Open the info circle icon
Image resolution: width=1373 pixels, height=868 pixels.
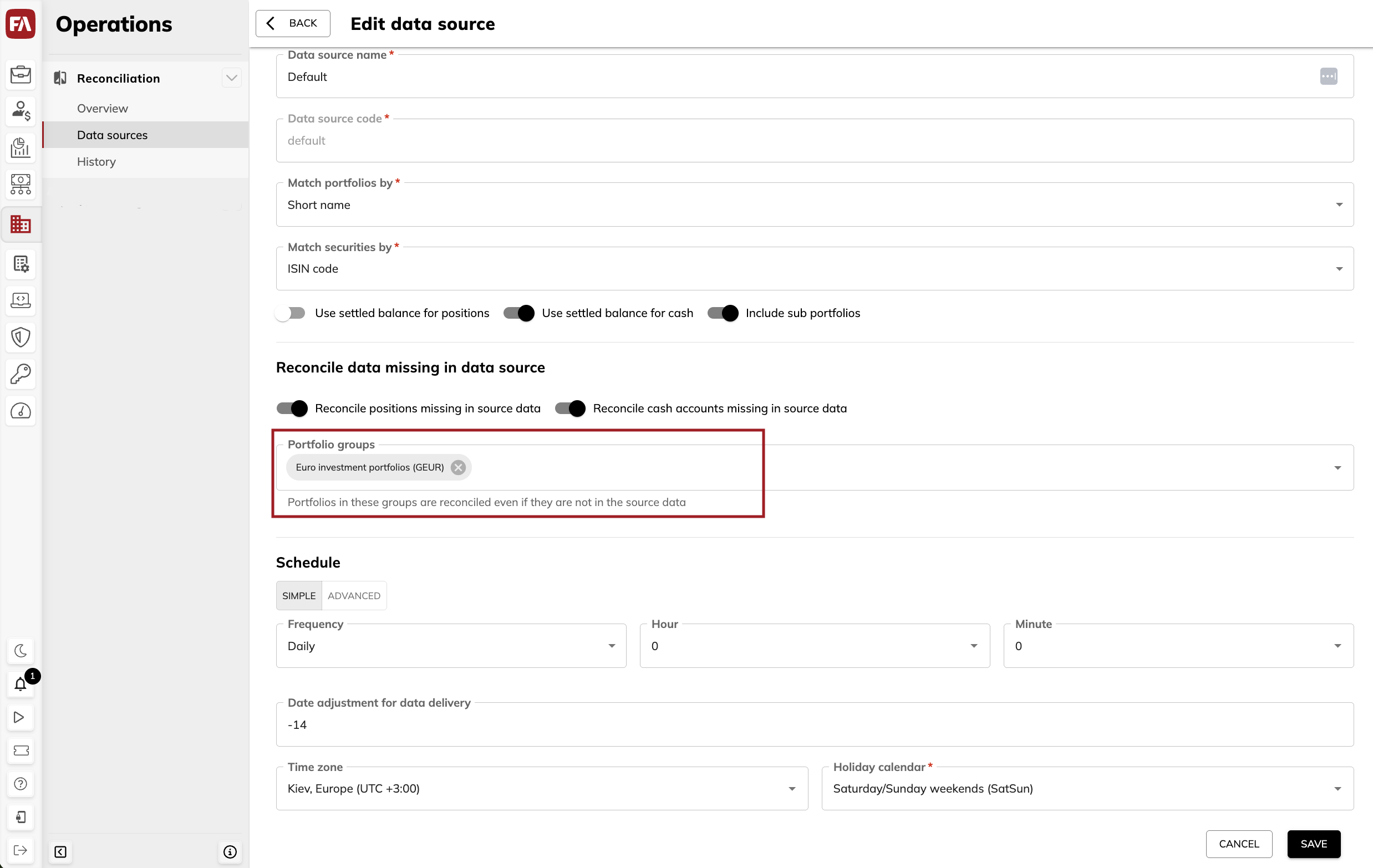230,851
